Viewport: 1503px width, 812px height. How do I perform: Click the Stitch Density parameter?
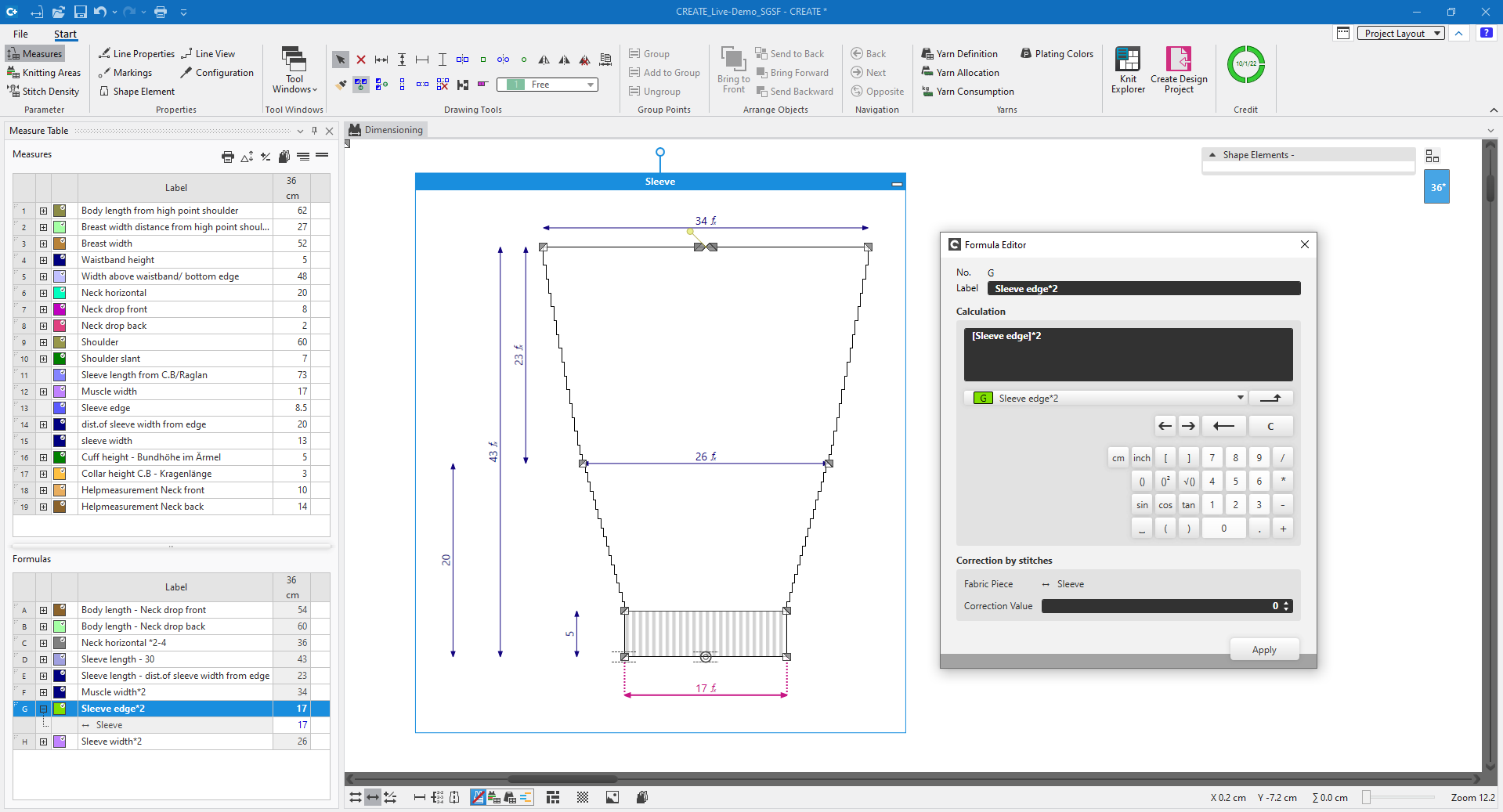click(x=44, y=92)
